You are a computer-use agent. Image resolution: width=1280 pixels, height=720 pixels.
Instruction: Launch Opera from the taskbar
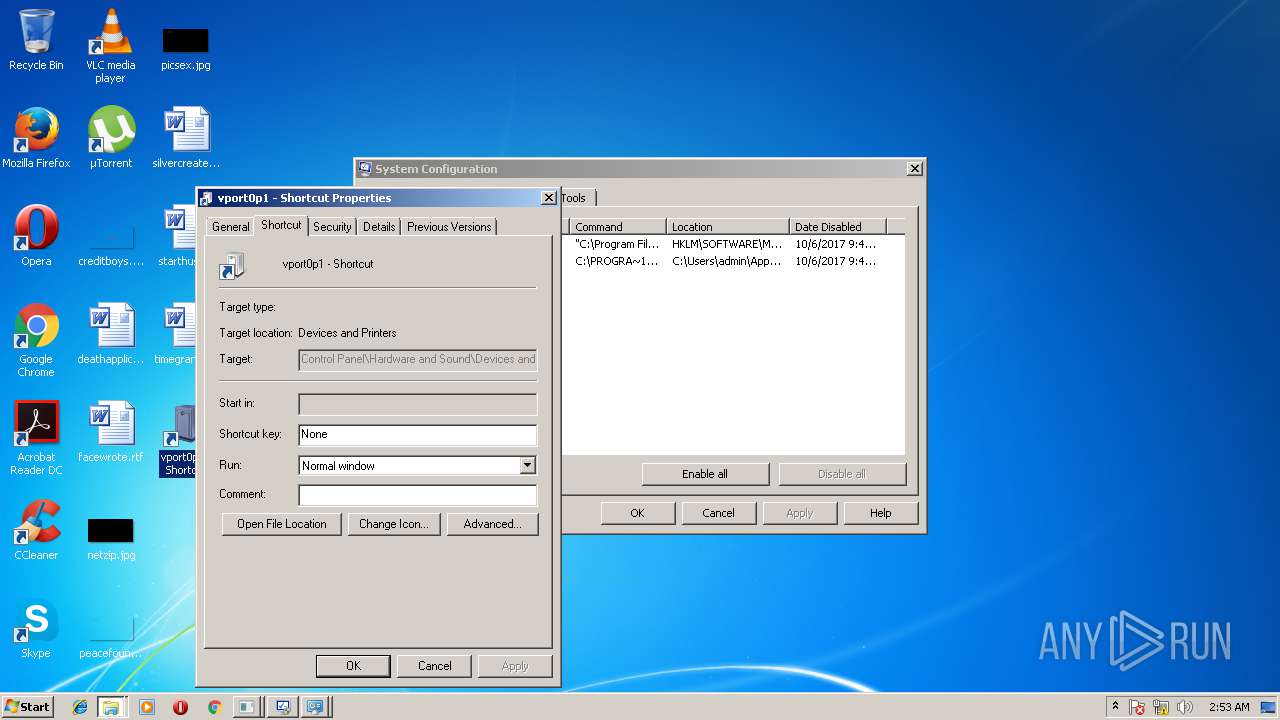coord(181,707)
